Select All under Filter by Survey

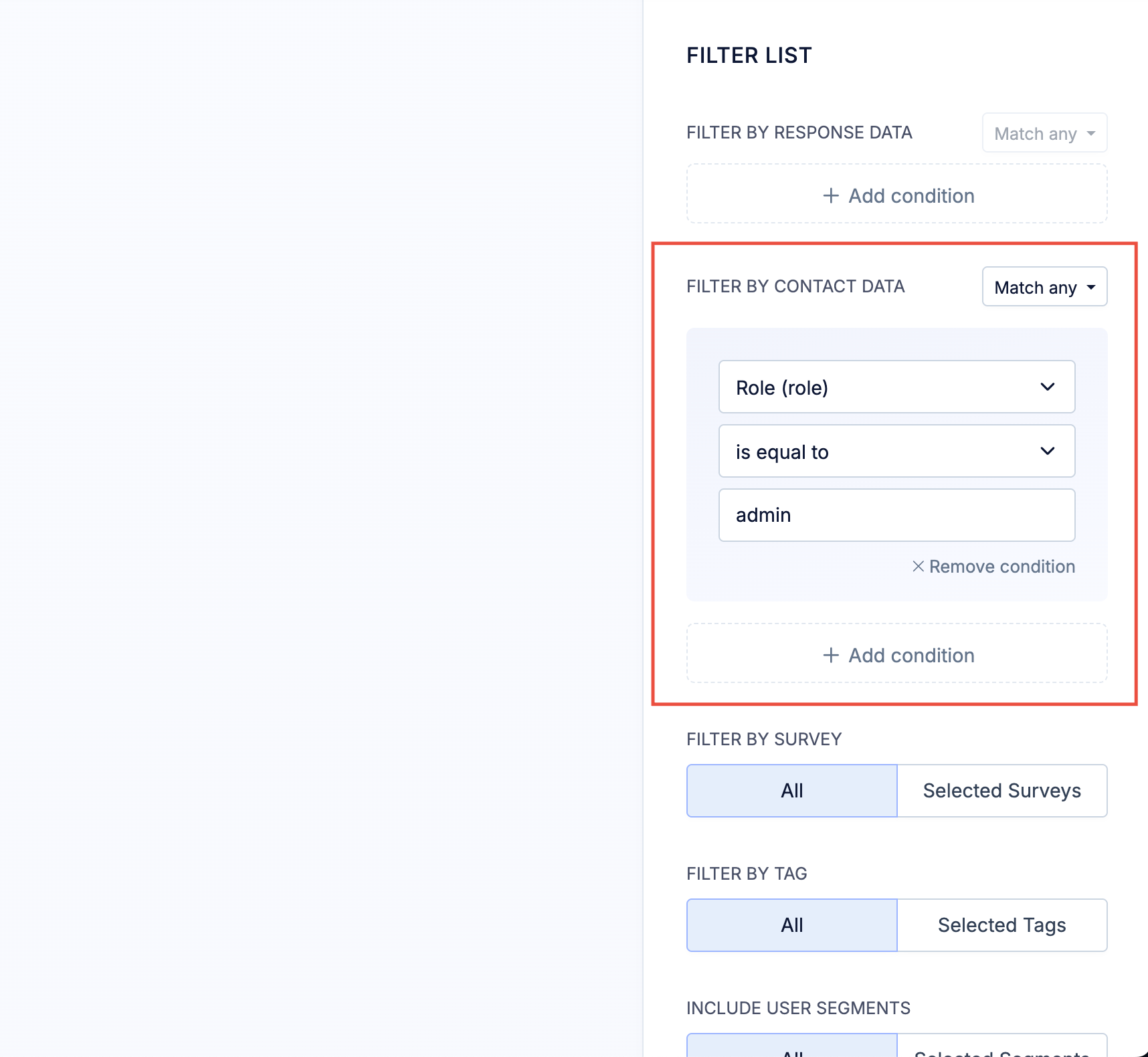click(x=791, y=791)
